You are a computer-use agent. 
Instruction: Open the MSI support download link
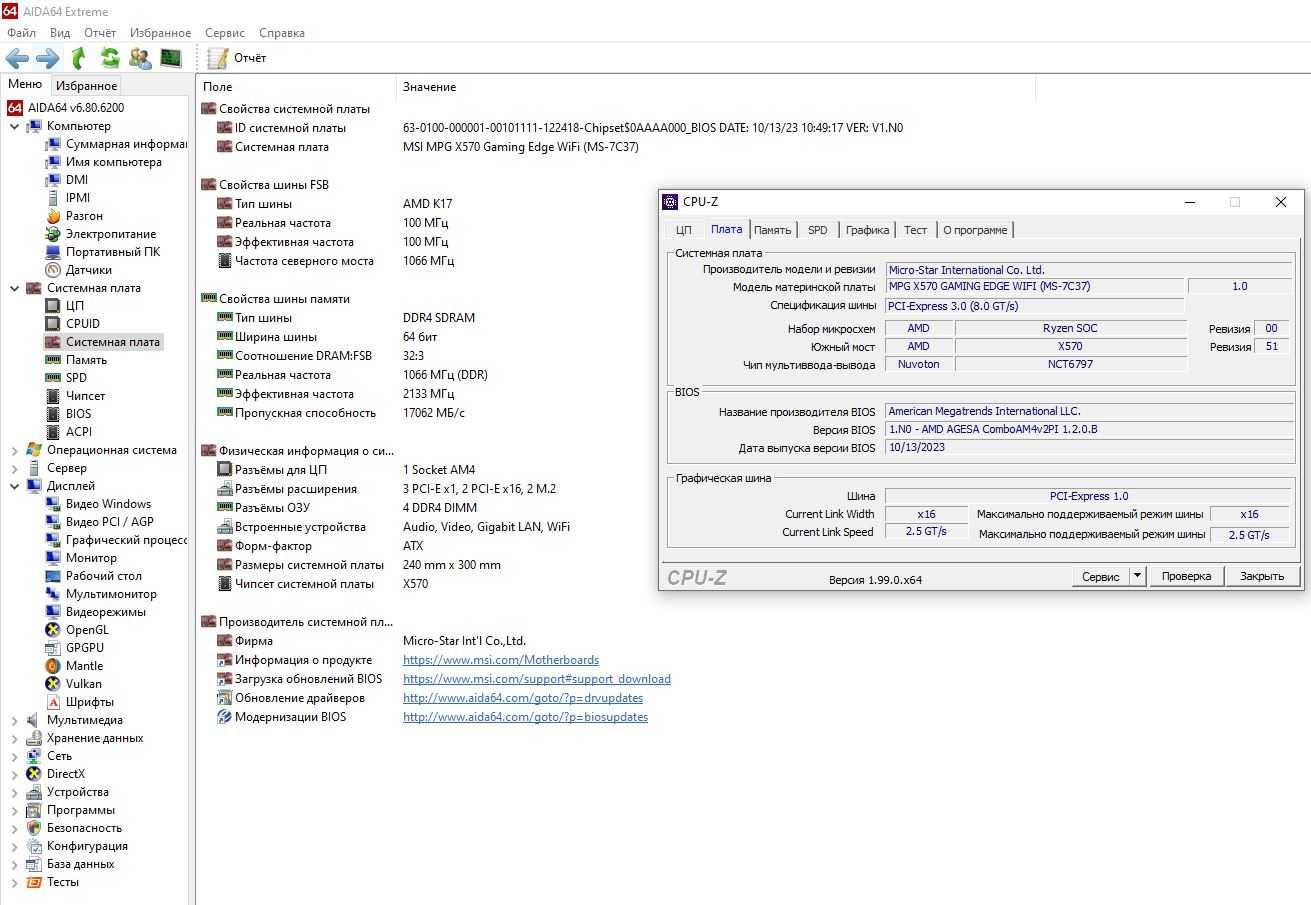tap(537, 679)
